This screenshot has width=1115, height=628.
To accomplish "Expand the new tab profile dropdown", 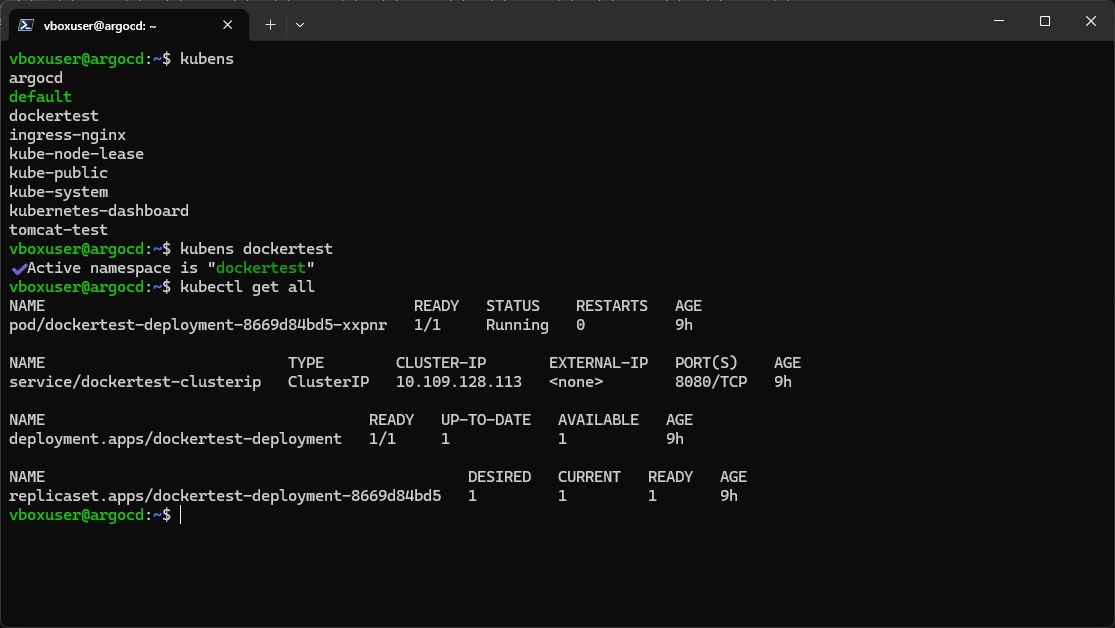I will 300,25.
